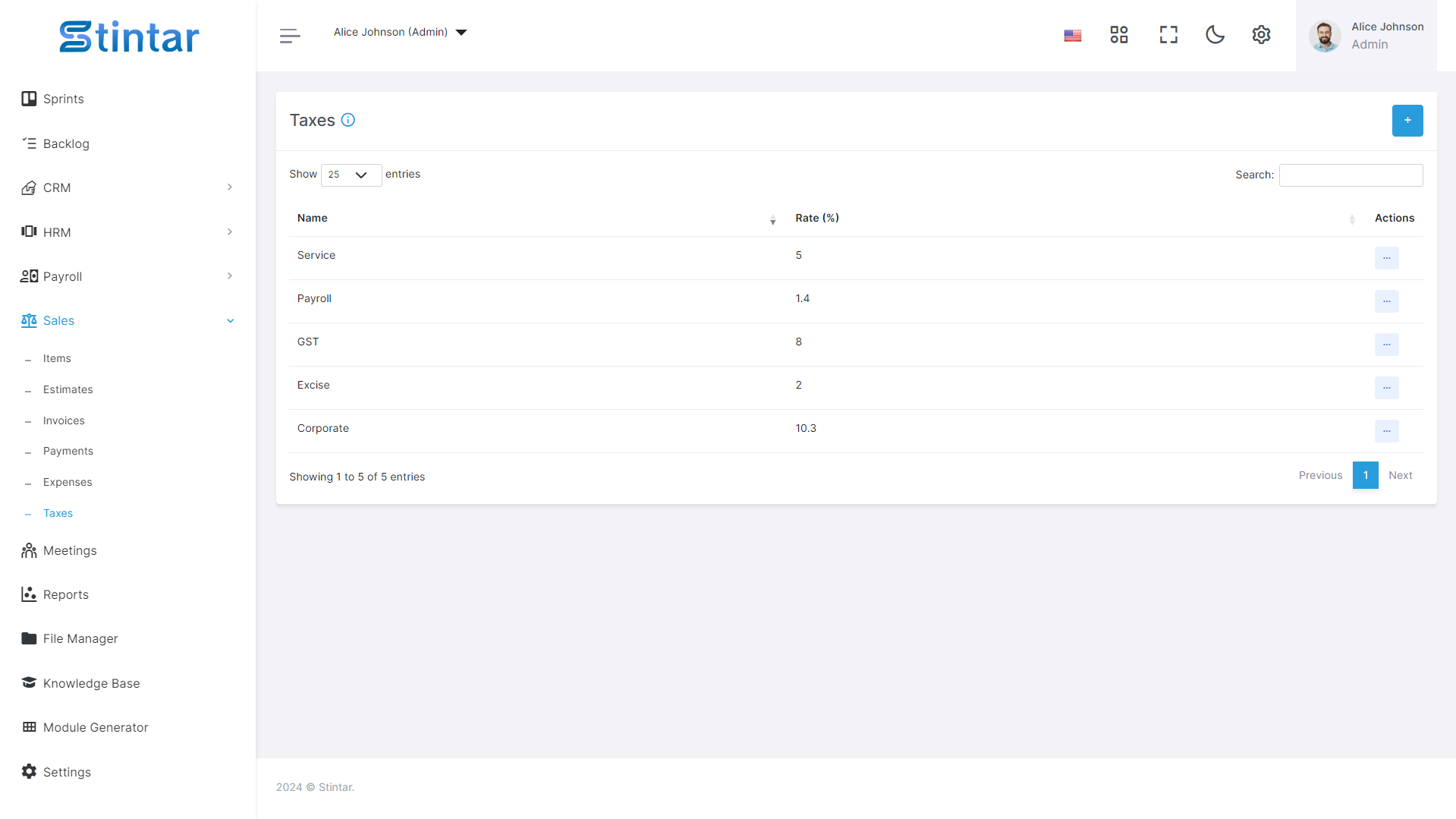This screenshot has height=819, width=1456.
Task: Go to Knowledge Base section
Action: pos(91,683)
